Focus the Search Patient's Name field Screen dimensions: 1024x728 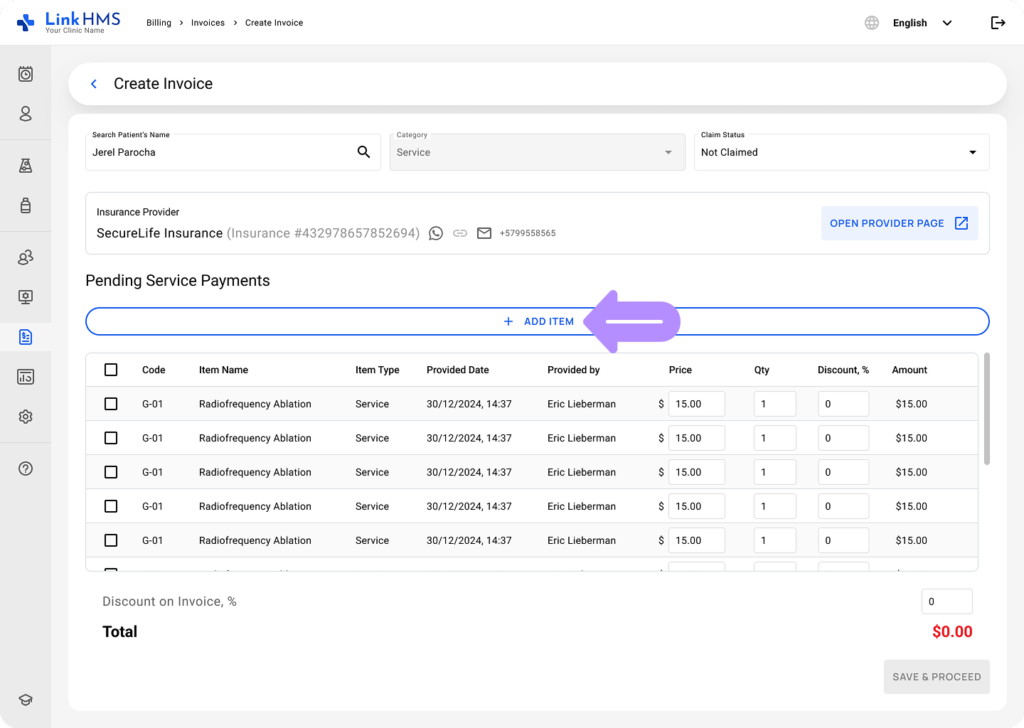coord(232,152)
